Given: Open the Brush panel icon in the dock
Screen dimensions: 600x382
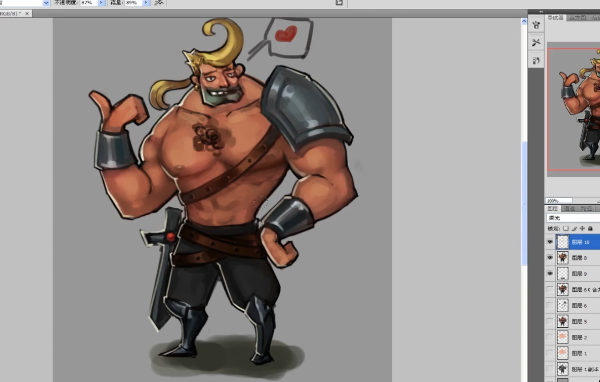Looking at the screenshot, I should click(x=536, y=25).
